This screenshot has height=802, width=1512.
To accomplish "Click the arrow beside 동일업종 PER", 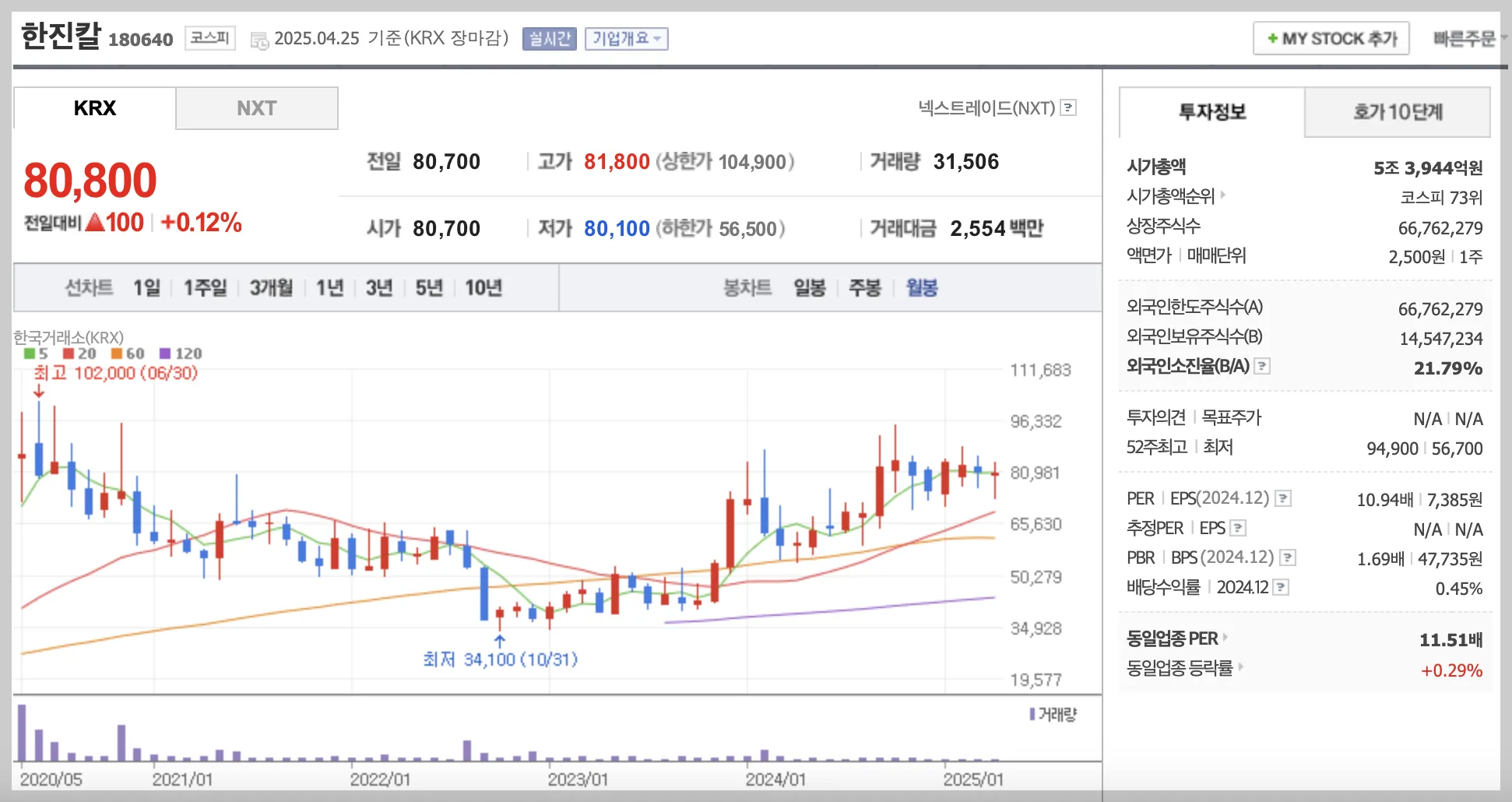I will point(1225,637).
